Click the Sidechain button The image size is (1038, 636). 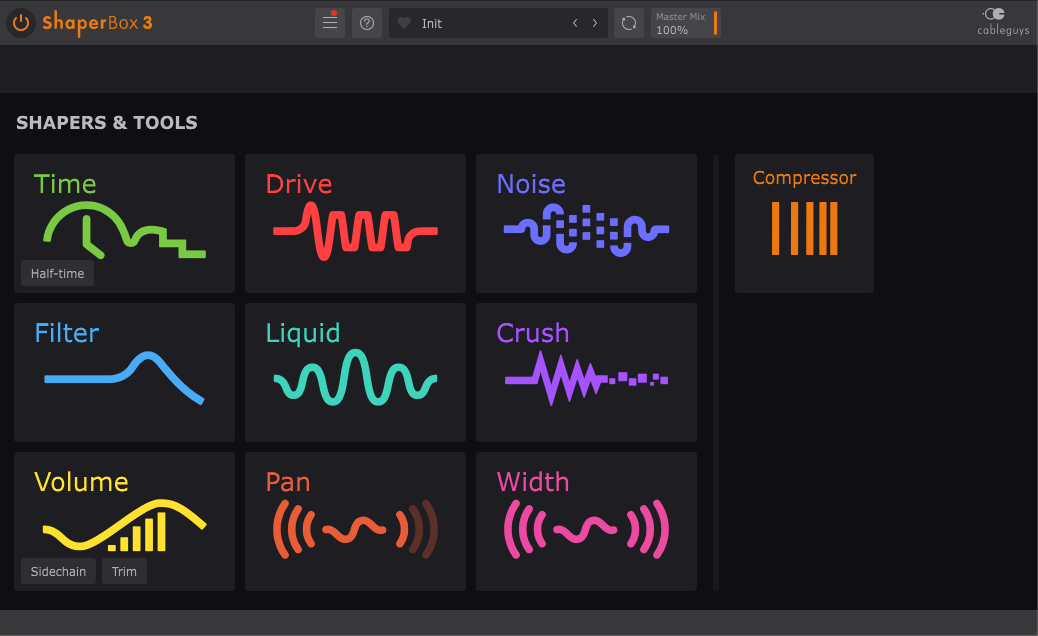coord(58,571)
